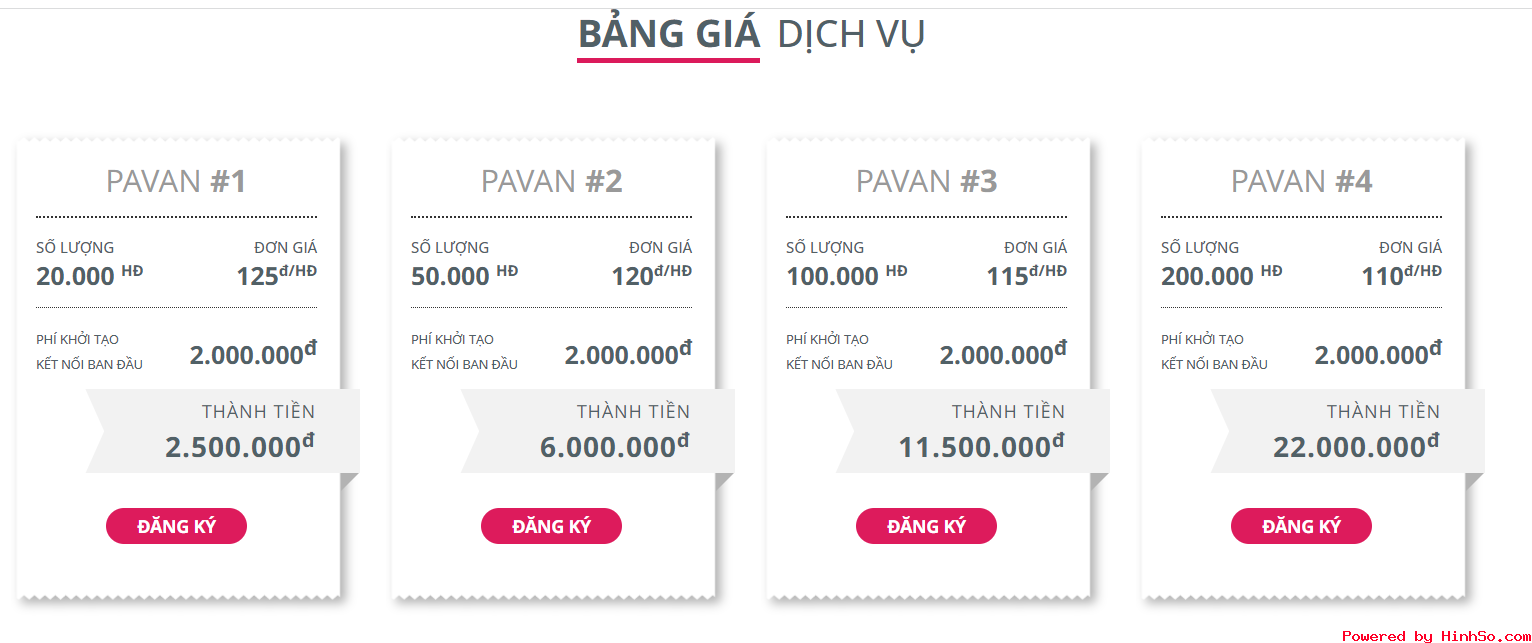This screenshot has height=643, width=1532.
Task: Click the 110đ/HĐ unit price
Action: click(x=1402, y=276)
